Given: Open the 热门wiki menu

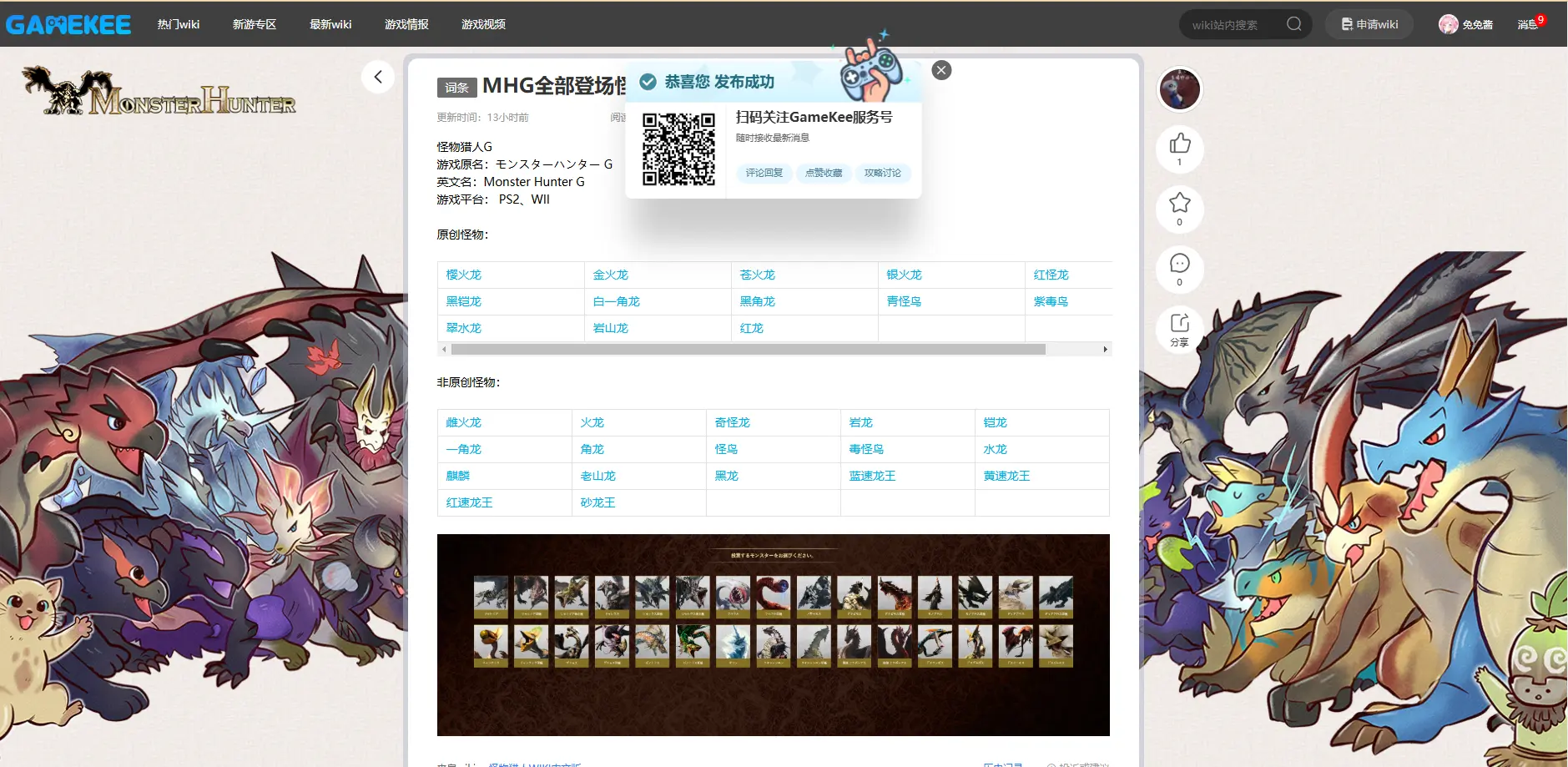Looking at the screenshot, I should 179,24.
